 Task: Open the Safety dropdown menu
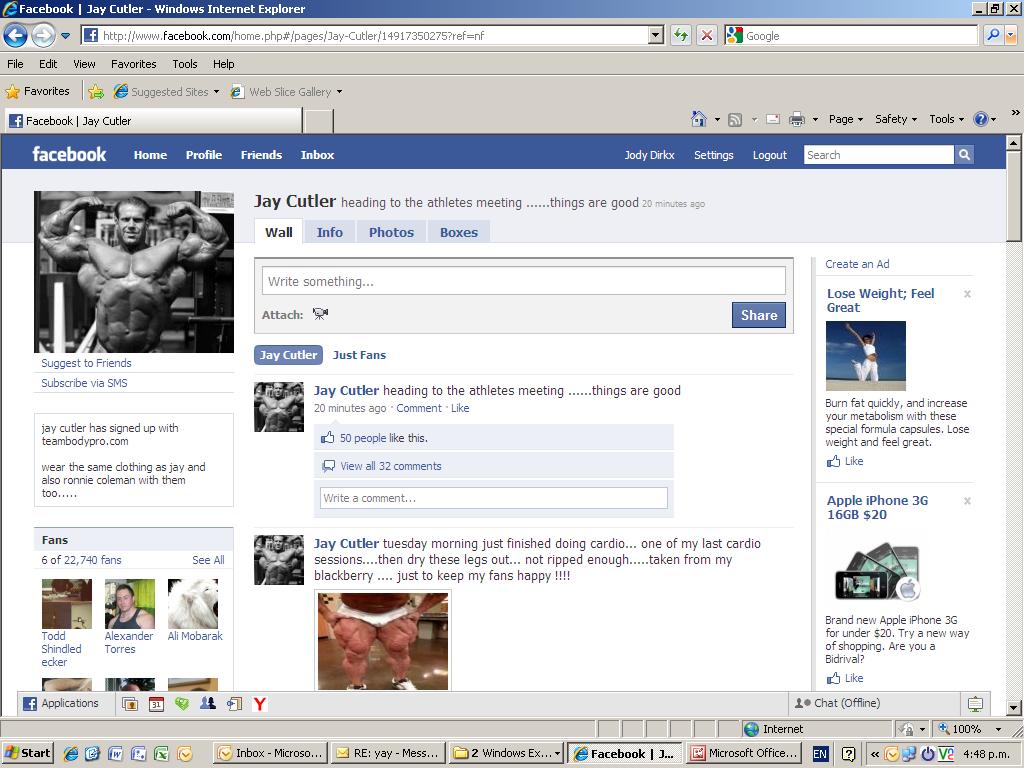(x=895, y=119)
